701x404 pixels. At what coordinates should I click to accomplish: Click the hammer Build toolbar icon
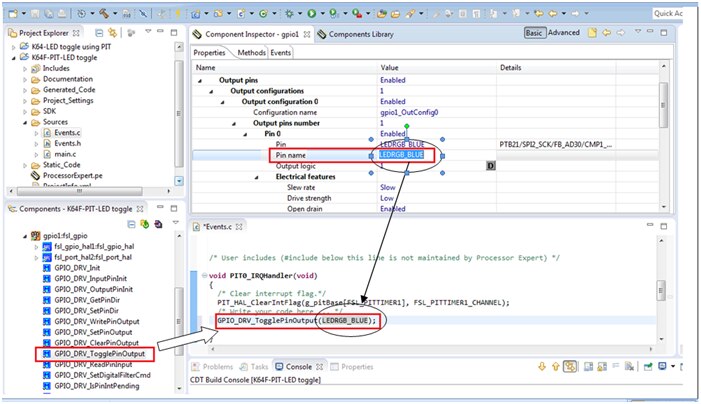coord(104,14)
